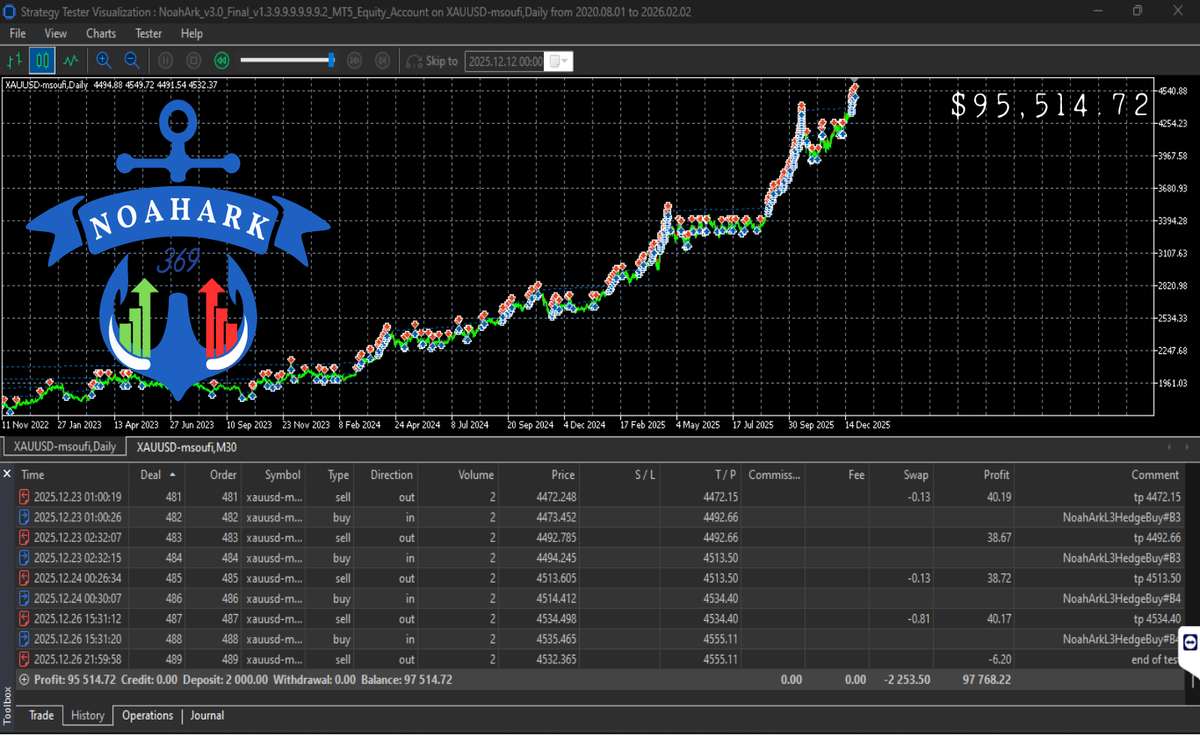Viewport: 1200px width, 736px height.
Task: Click the floating panel icon at right edge
Action: click(1190, 643)
